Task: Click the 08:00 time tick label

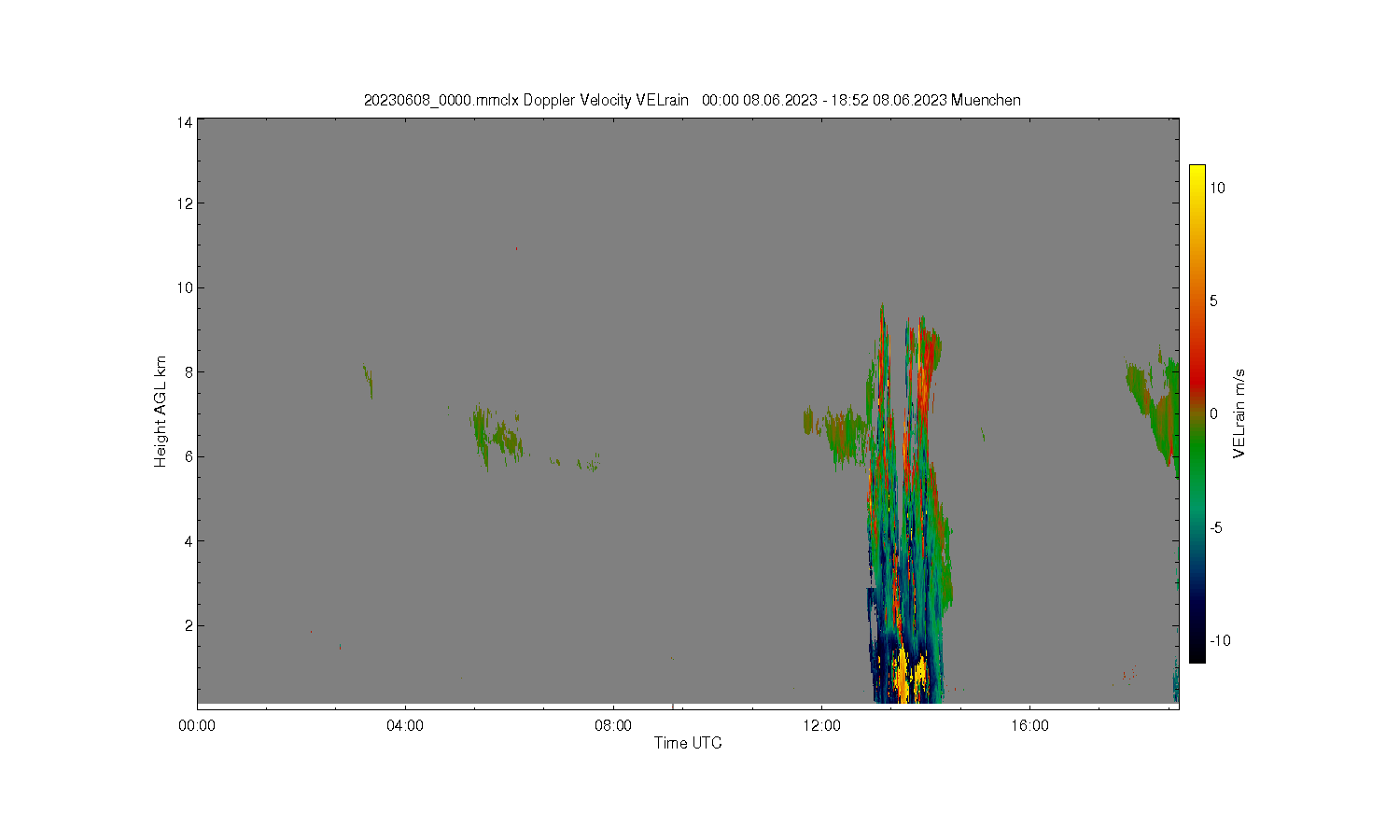Action: [x=613, y=726]
